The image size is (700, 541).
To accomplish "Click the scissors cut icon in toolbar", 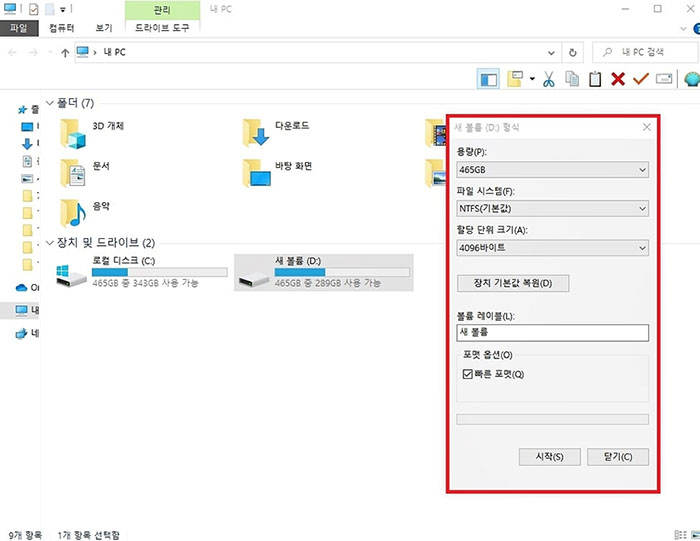I will click(549, 79).
